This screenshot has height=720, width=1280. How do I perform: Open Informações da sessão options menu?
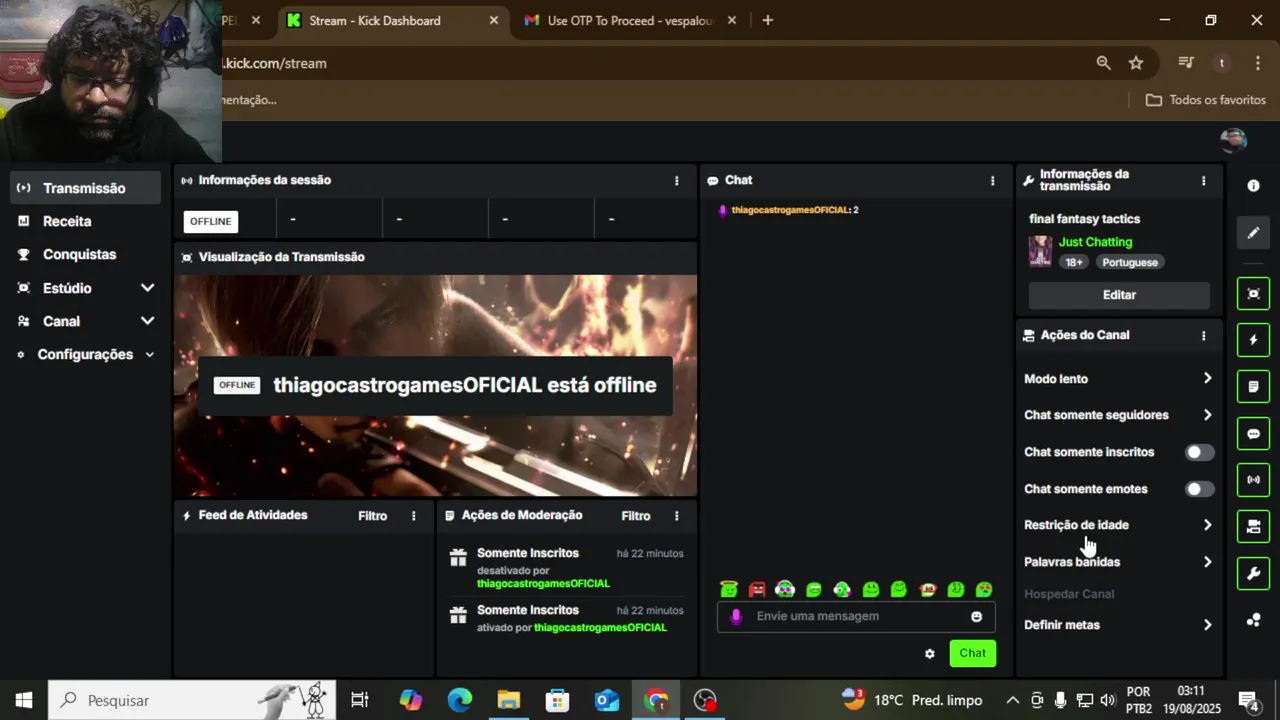[677, 181]
